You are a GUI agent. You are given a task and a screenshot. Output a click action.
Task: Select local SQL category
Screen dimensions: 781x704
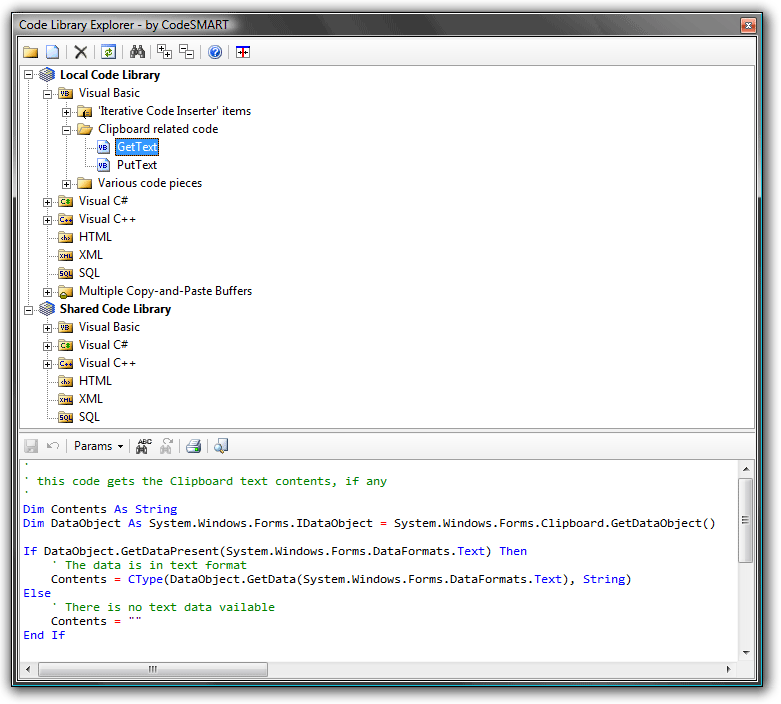pyautogui.click(x=89, y=273)
